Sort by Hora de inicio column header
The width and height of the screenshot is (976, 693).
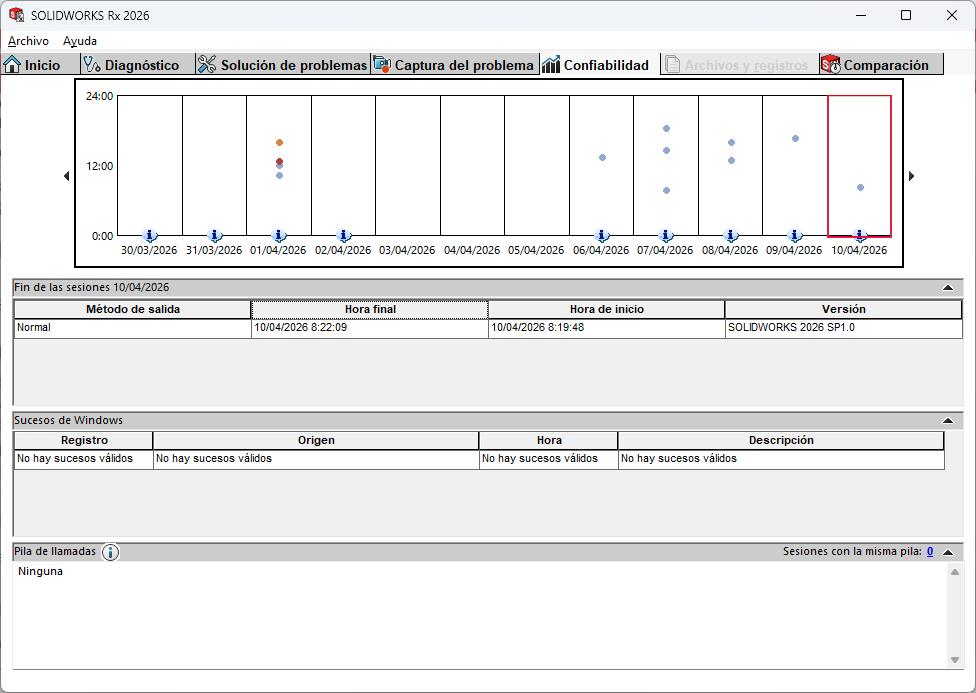click(607, 309)
